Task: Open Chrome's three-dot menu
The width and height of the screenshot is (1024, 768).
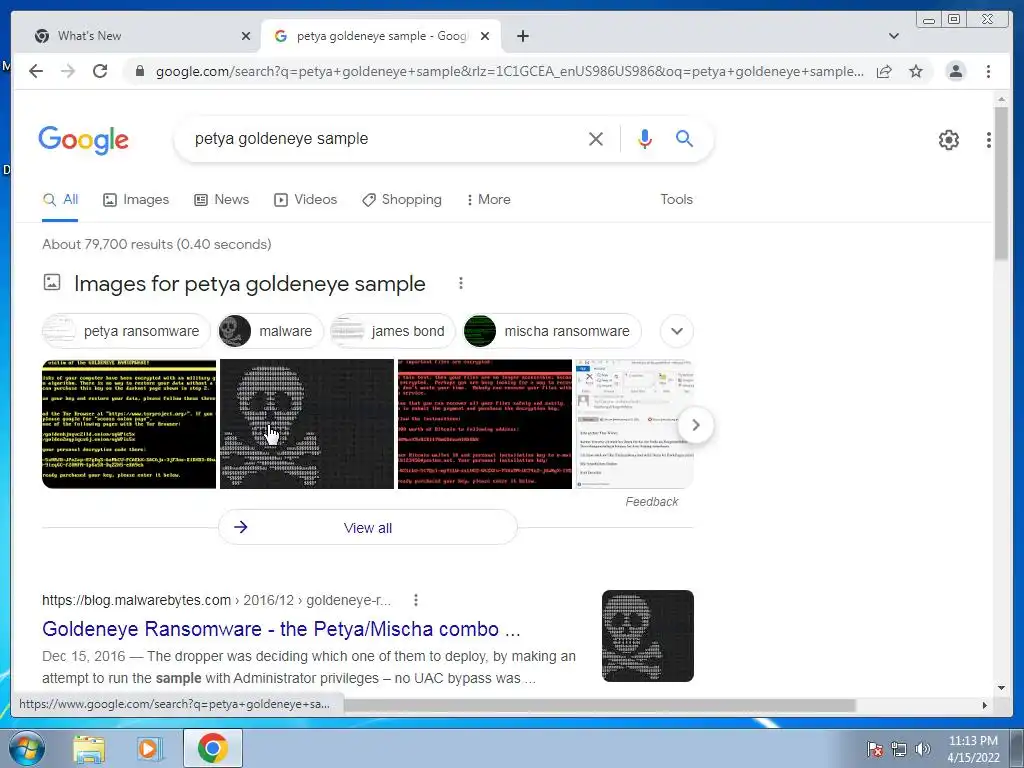Action: click(988, 71)
